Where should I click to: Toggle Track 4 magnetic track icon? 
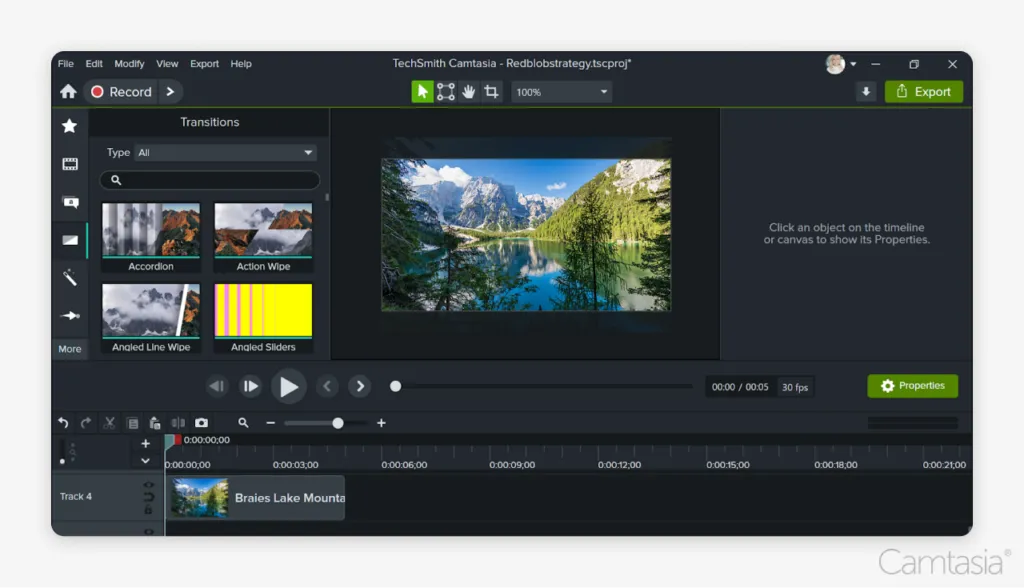pyautogui.click(x=148, y=497)
